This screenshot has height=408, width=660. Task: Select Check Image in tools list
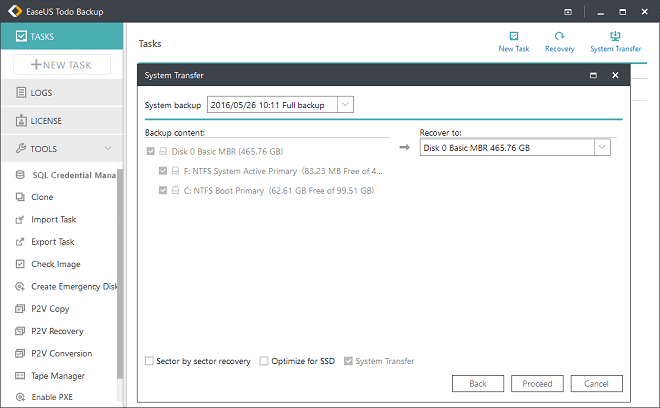click(x=56, y=264)
